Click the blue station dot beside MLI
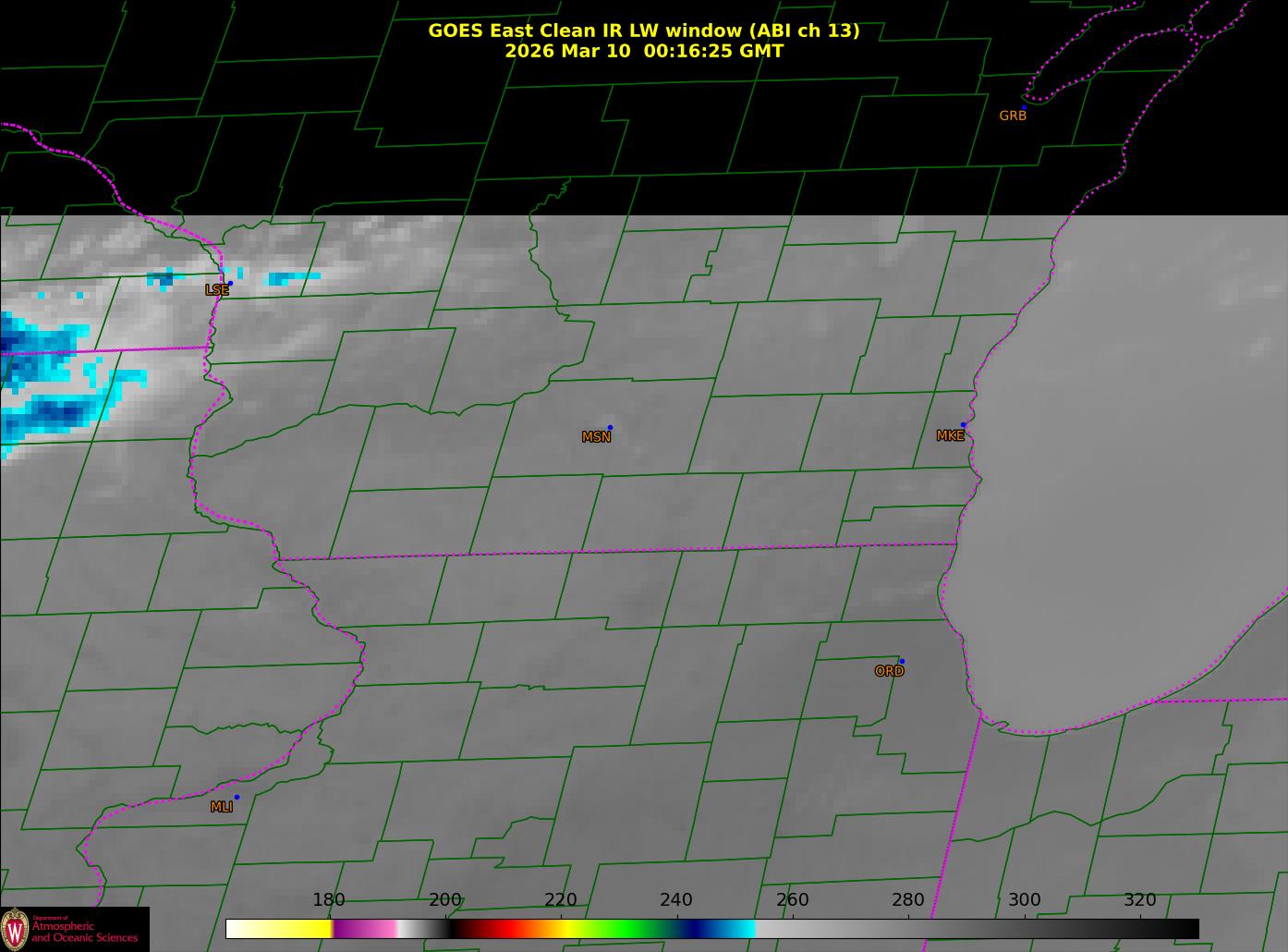 click(x=237, y=798)
